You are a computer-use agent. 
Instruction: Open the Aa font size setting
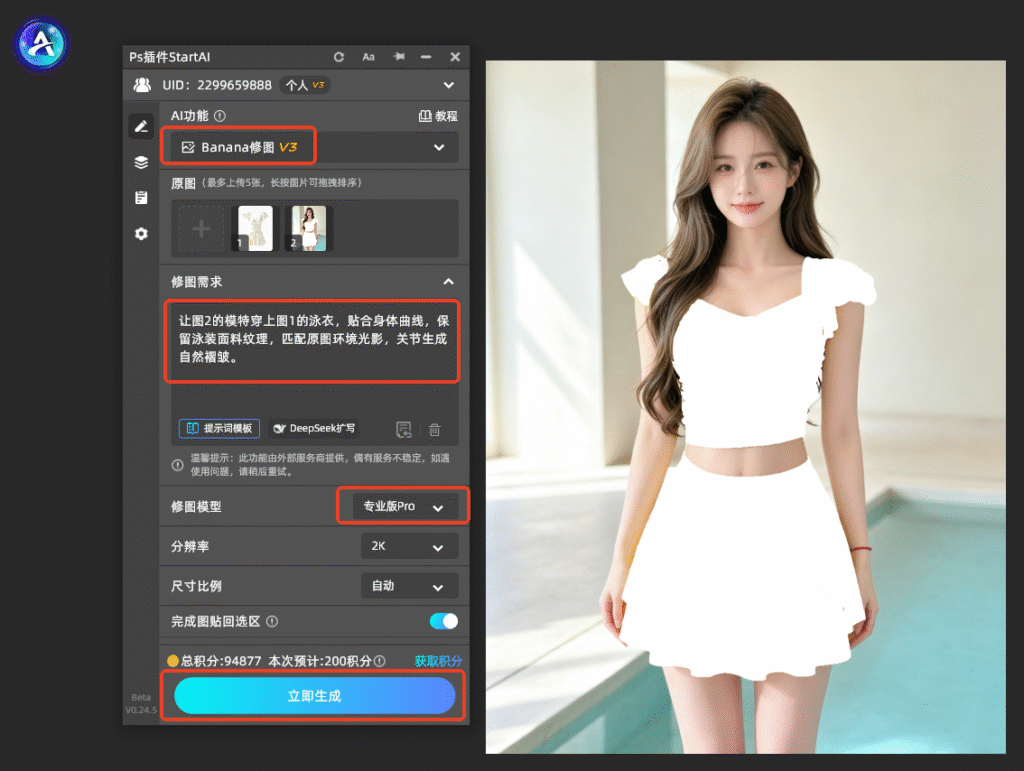(368, 57)
